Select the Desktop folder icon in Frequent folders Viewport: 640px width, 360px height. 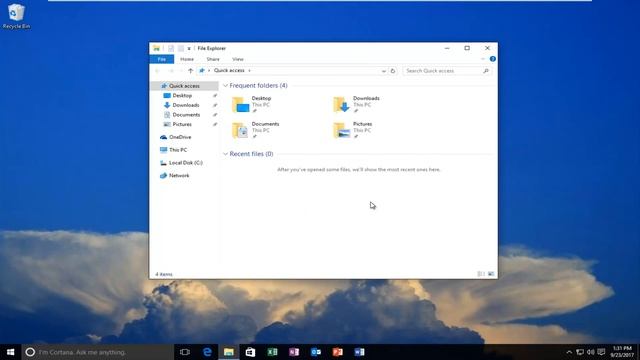click(x=240, y=104)
